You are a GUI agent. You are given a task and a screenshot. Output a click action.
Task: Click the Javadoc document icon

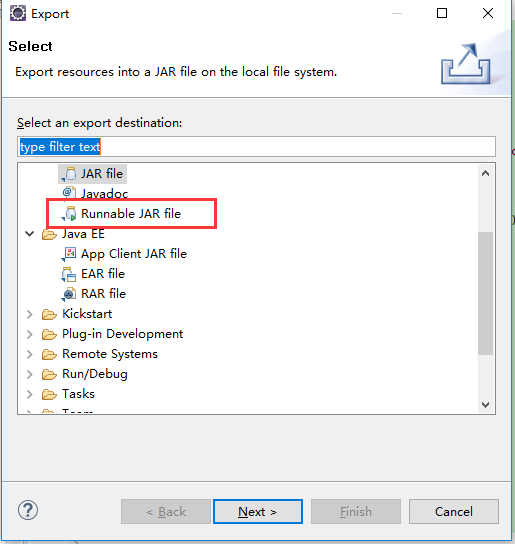pos(69,193)
